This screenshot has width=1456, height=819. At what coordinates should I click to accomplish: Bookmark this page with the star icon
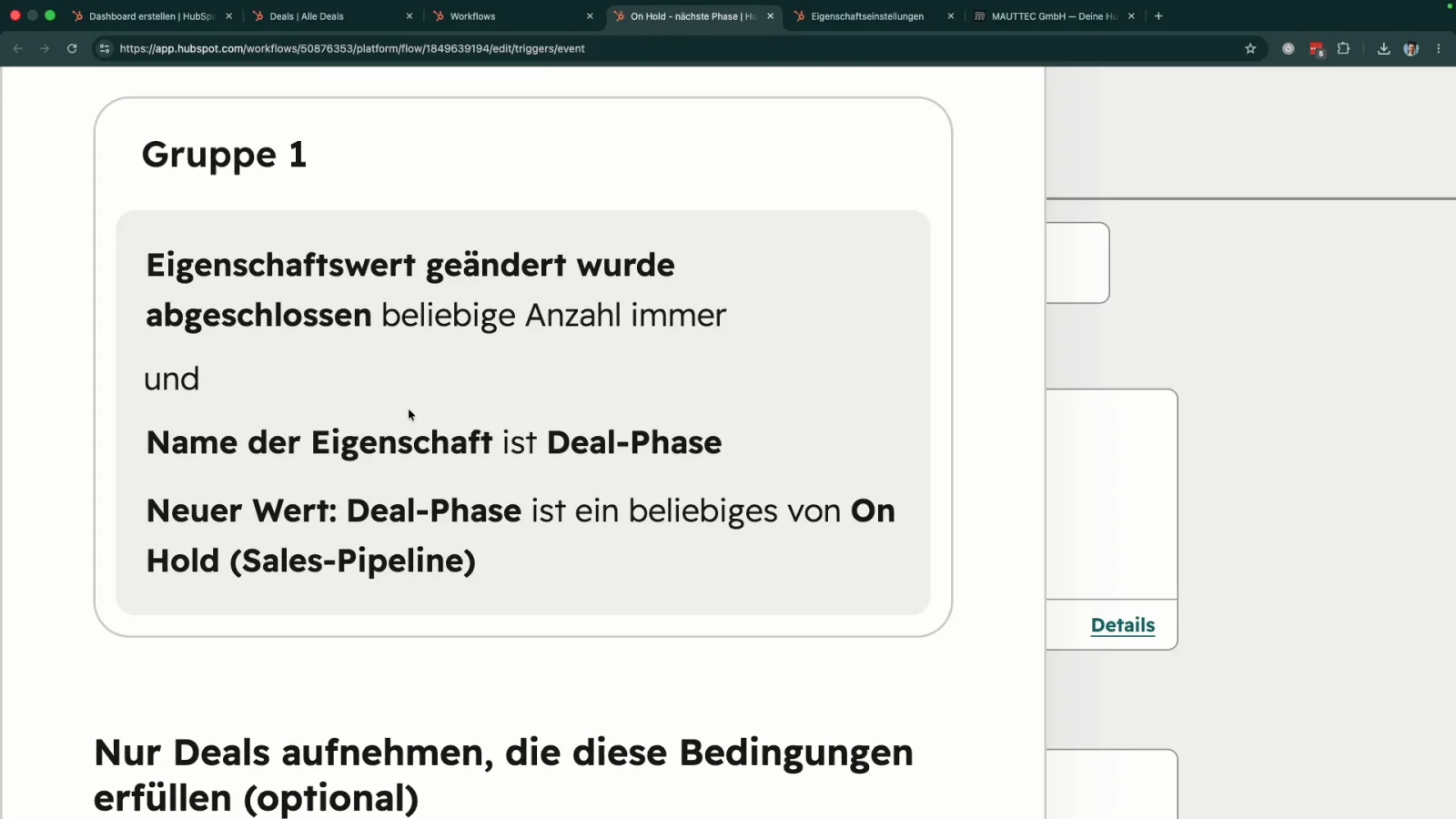pyautogui.click(x=1250, y=48)
